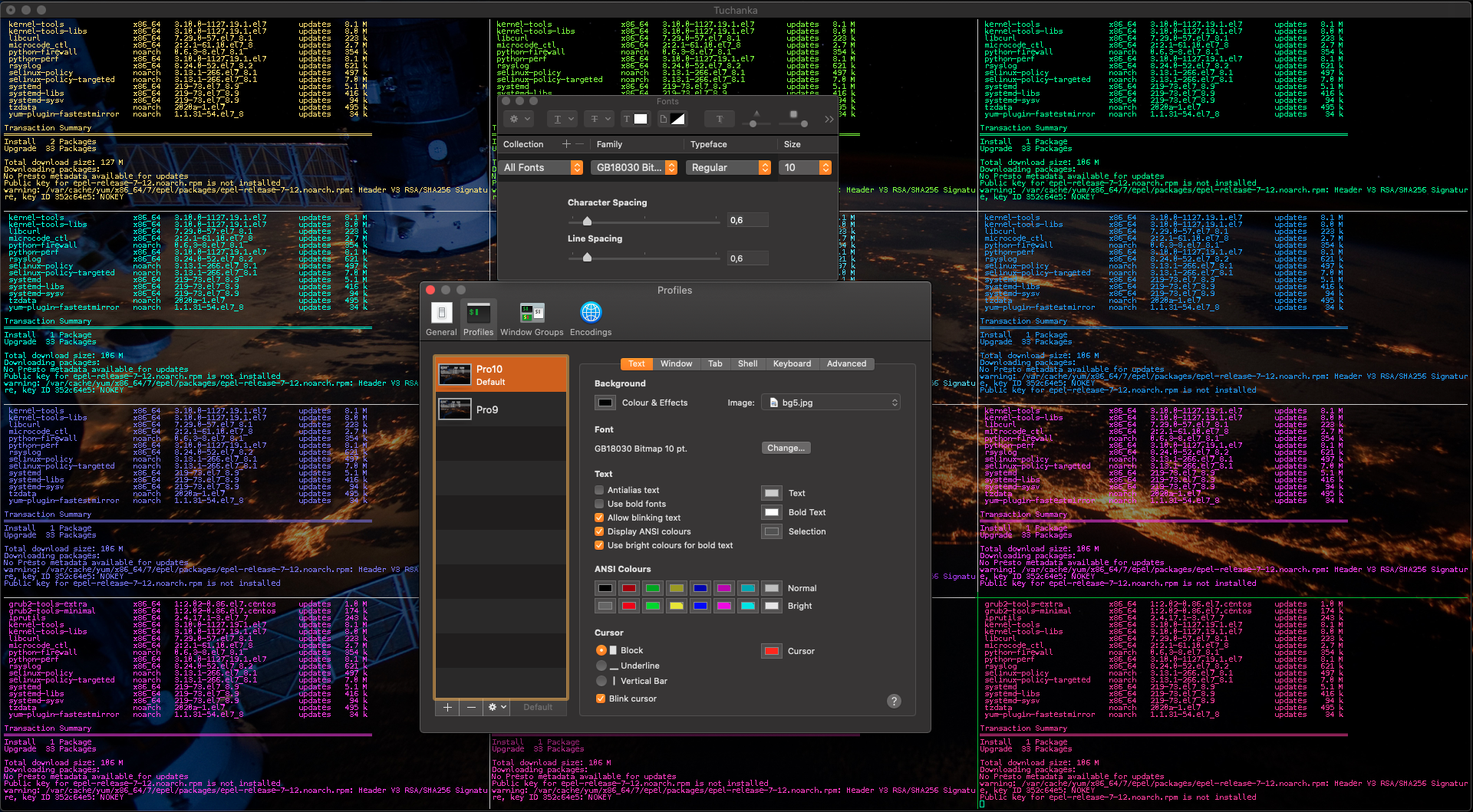Toggle Allow blinking text checkbox
Image resolution: width=1473 pixels, height=812 pixels.
pos(599,518)
